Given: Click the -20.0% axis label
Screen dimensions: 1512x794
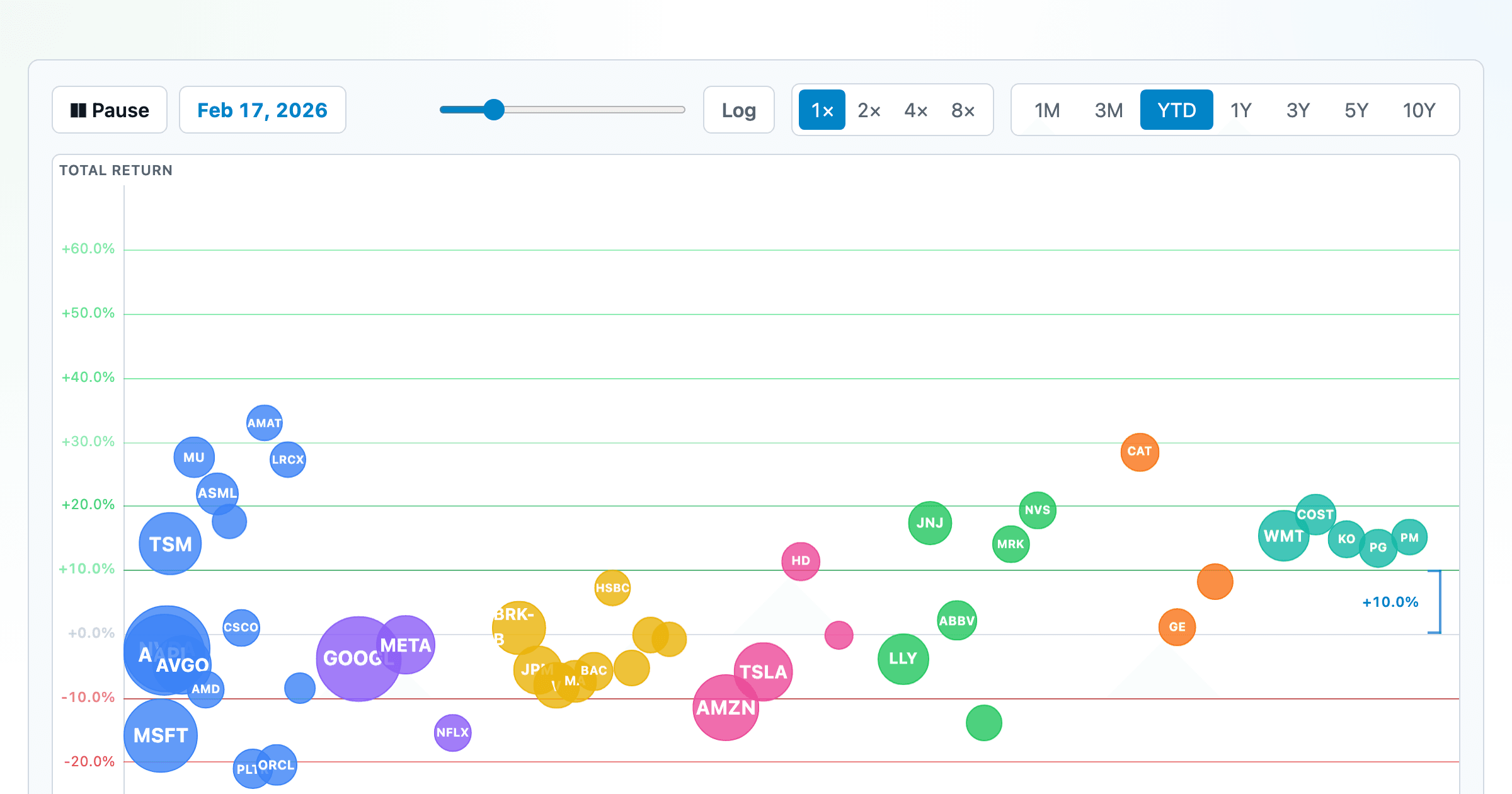Looking at the screenshot, I should tap(89, 762).
